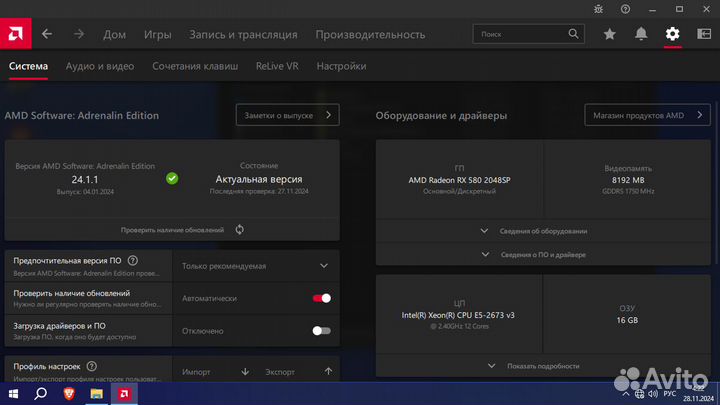
Task: Click the 16 GB RAM value
Action: pos(627,320)
